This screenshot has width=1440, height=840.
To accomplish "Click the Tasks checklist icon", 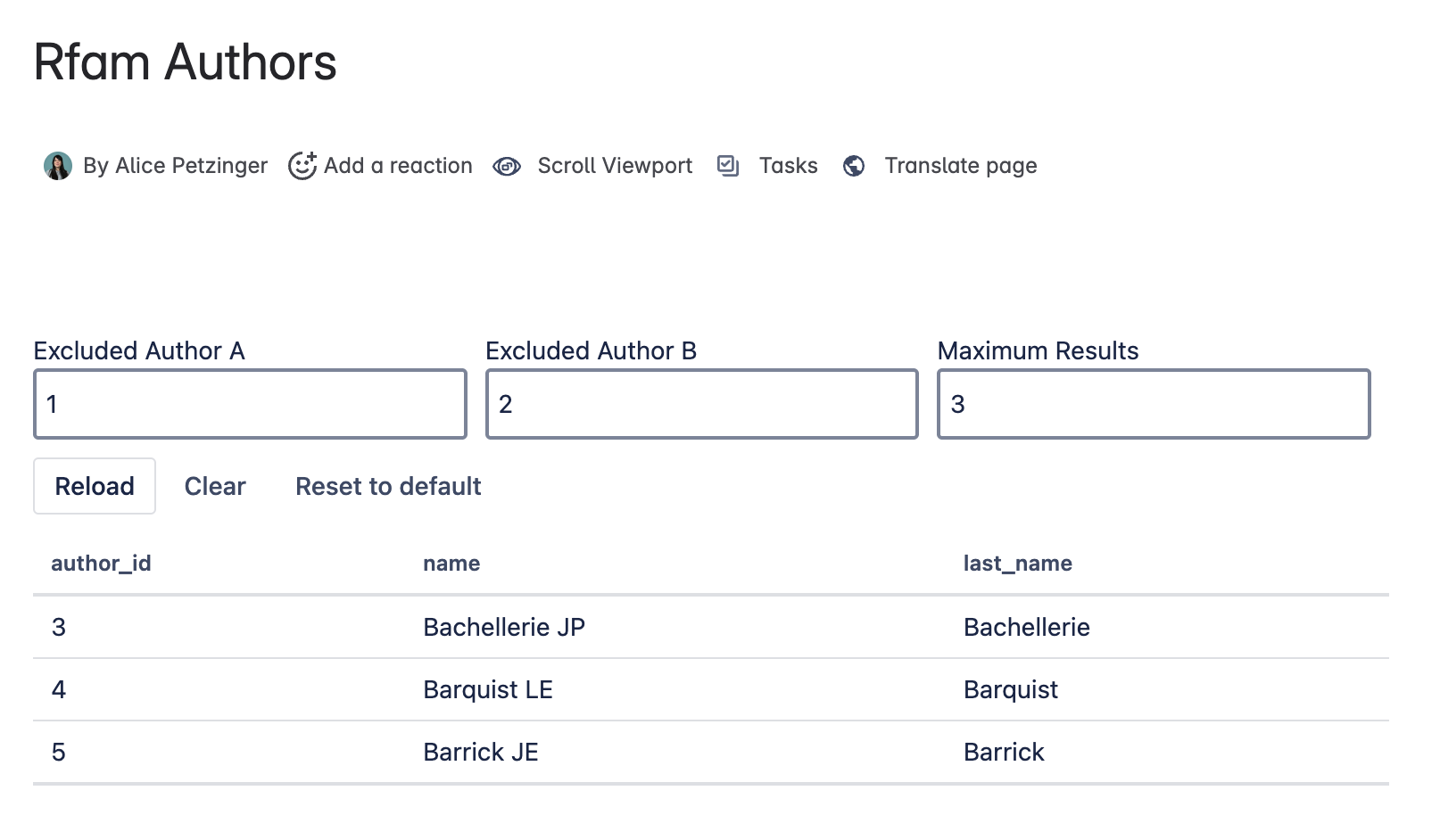I will click(728, 166).
